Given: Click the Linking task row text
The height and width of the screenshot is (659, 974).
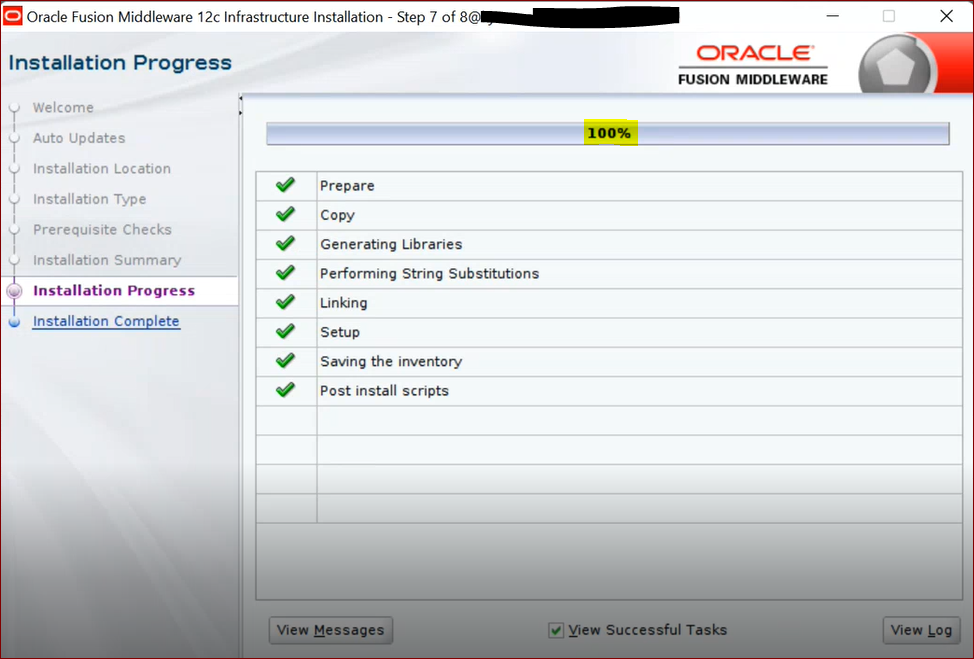Looking at the screenshot, I should pos(344,302).
